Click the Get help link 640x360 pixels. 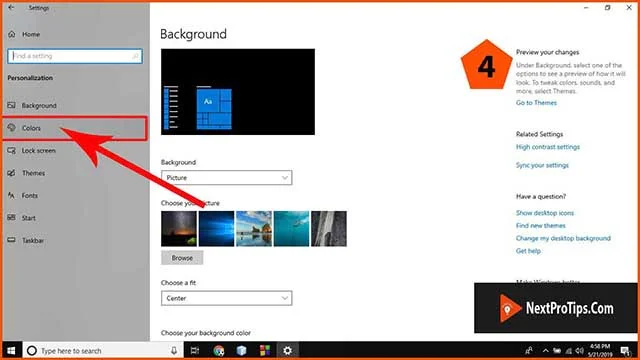tap(528, 251)
